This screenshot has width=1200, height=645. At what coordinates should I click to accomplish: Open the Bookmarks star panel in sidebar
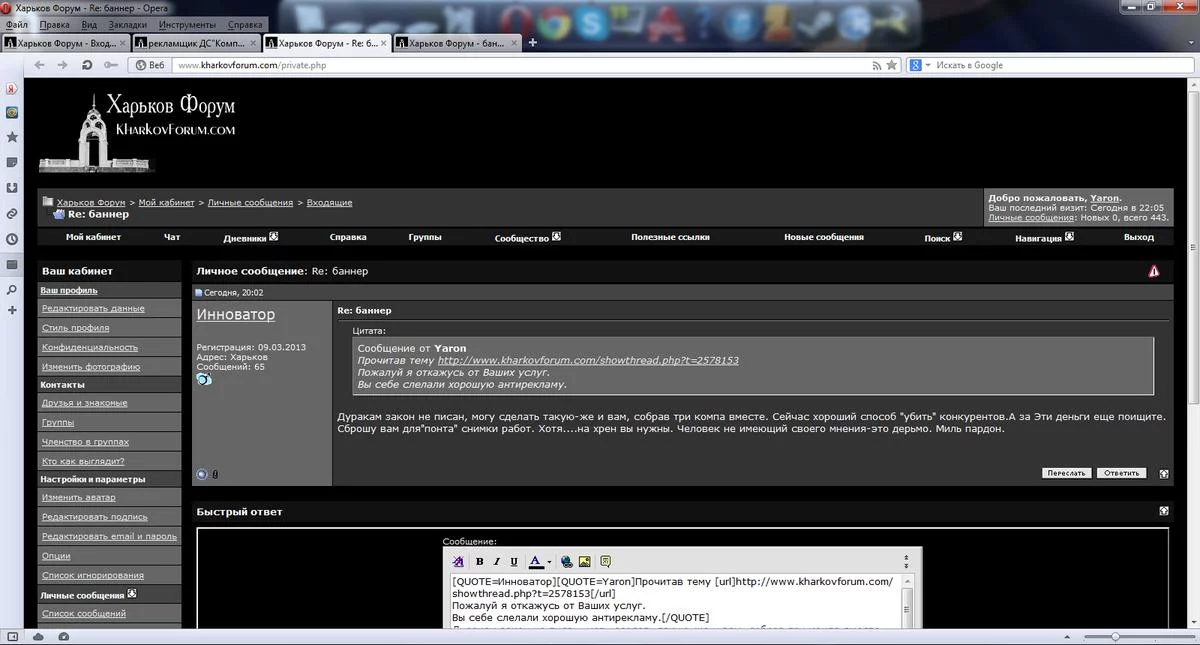[11, 137]
